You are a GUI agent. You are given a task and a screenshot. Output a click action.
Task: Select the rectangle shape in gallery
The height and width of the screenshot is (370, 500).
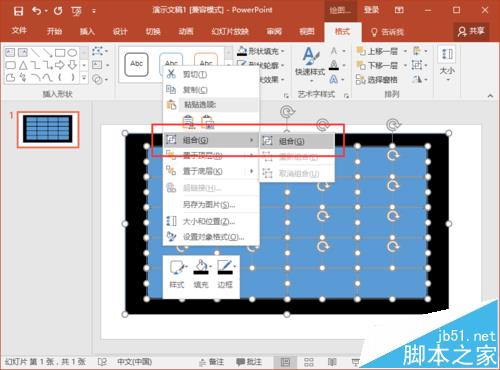60,53
